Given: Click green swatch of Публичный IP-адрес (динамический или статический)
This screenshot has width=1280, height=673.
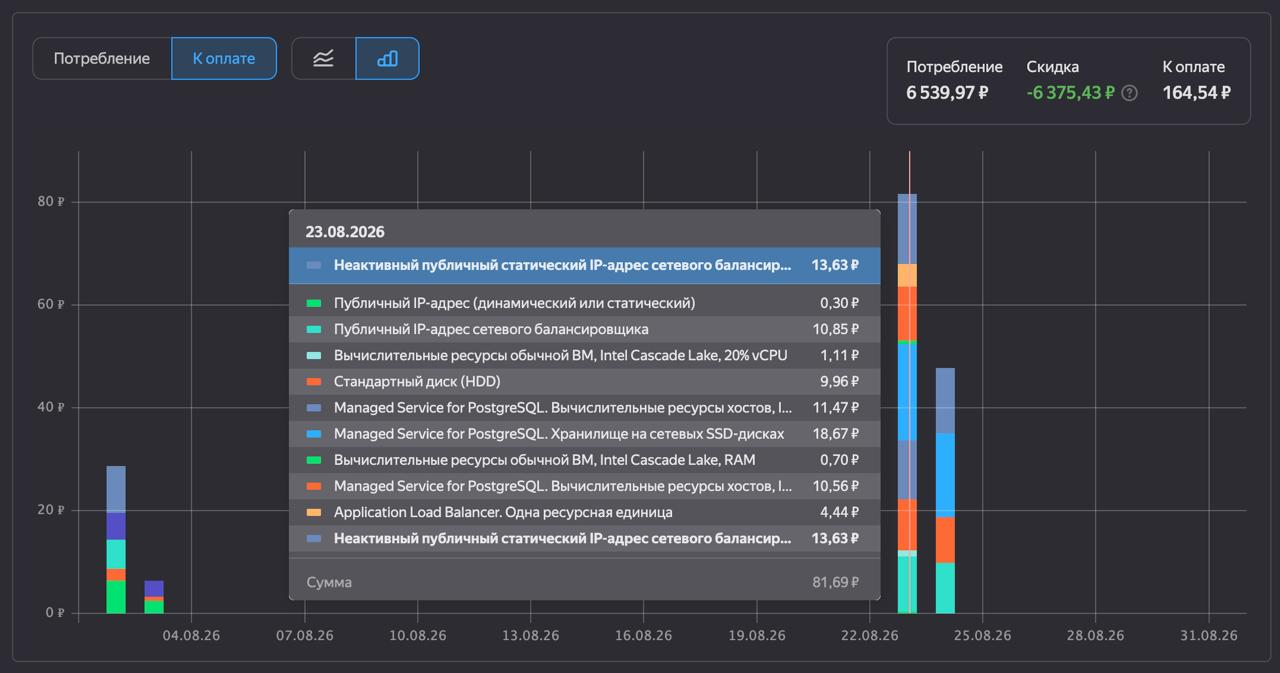Looking at the screenshot, I should (x=314, y=303).
